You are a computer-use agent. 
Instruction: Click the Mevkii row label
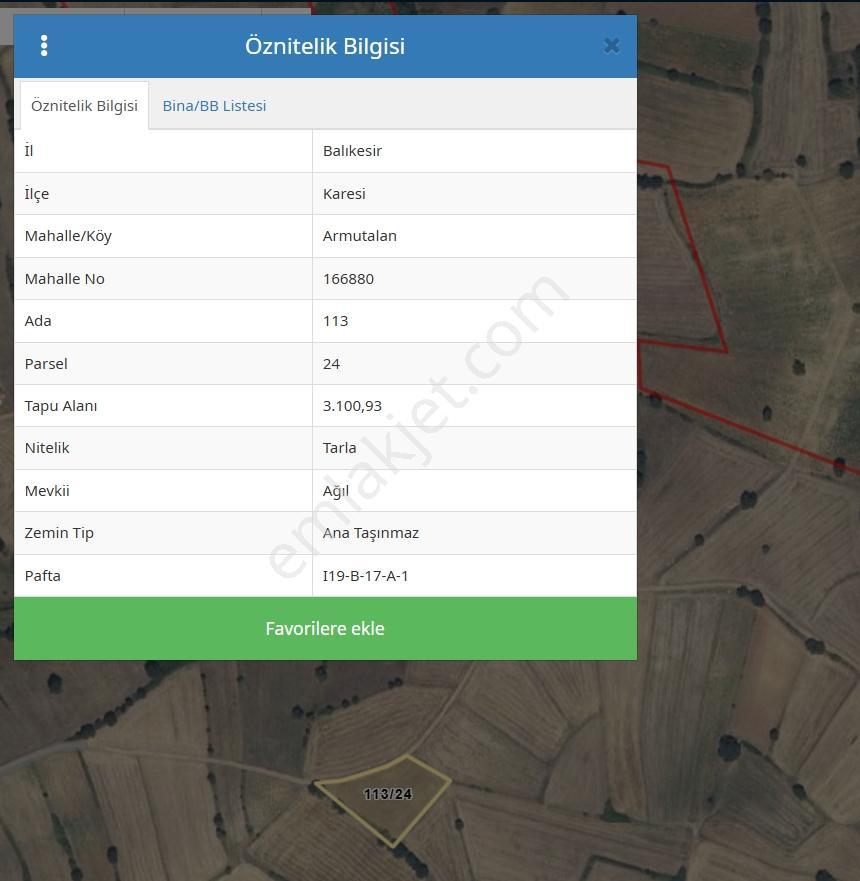coord(47,491)
